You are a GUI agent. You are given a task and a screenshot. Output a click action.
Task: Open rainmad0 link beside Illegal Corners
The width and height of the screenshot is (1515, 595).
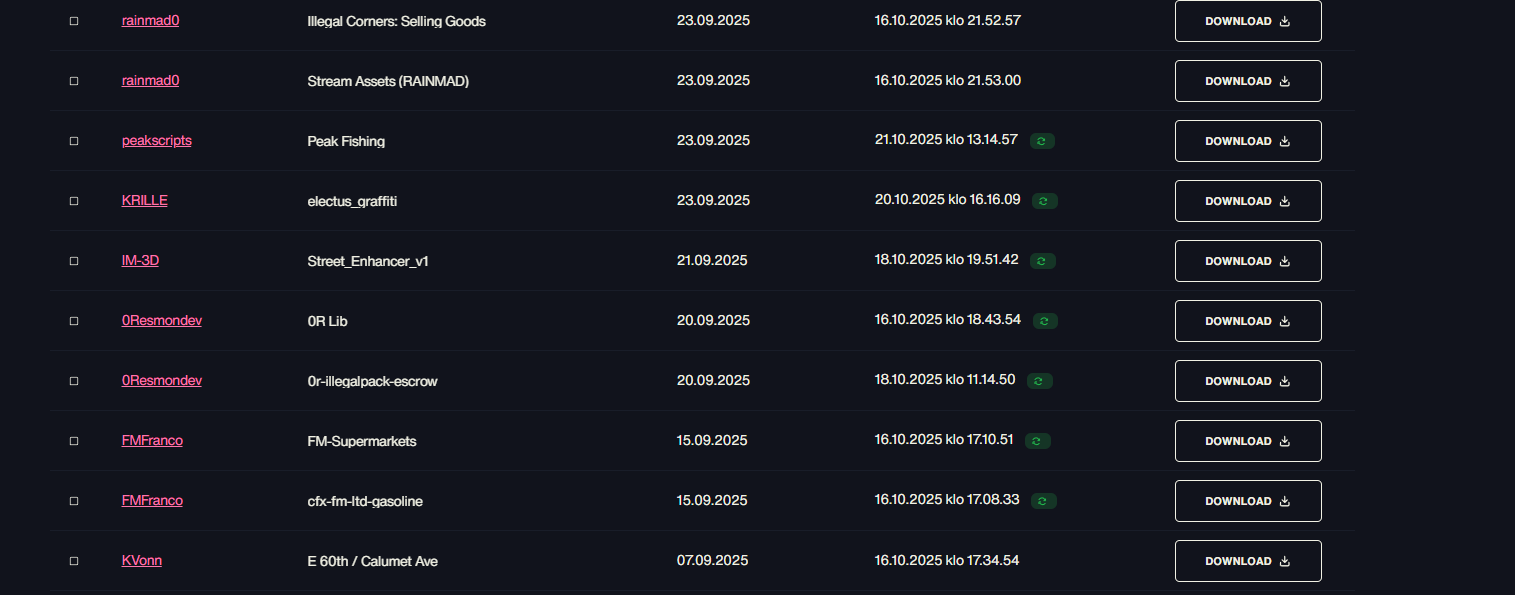[150, 20]
